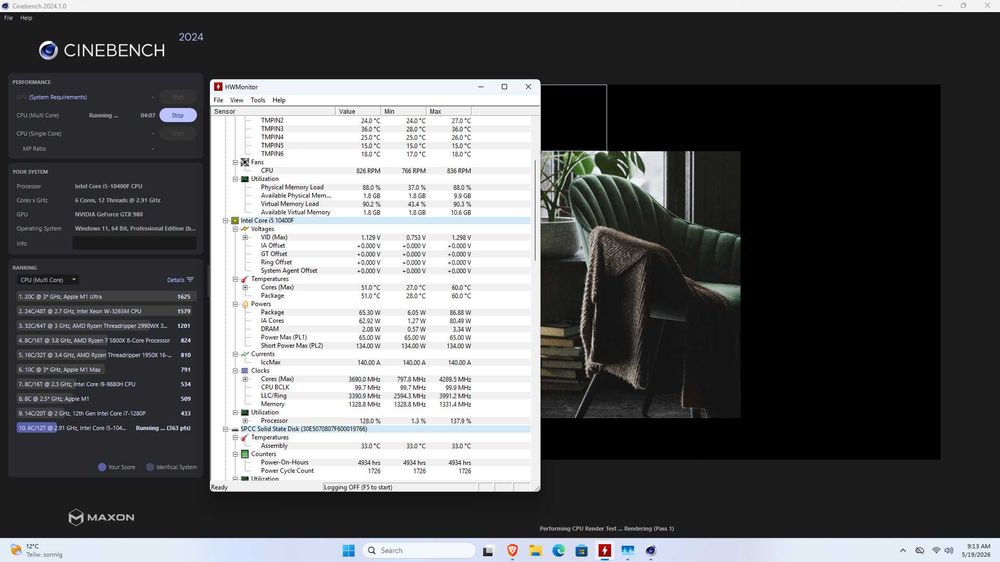Click the Sensor column header
This screenshot has width=1000, height=562.
[x=274, y=112]
